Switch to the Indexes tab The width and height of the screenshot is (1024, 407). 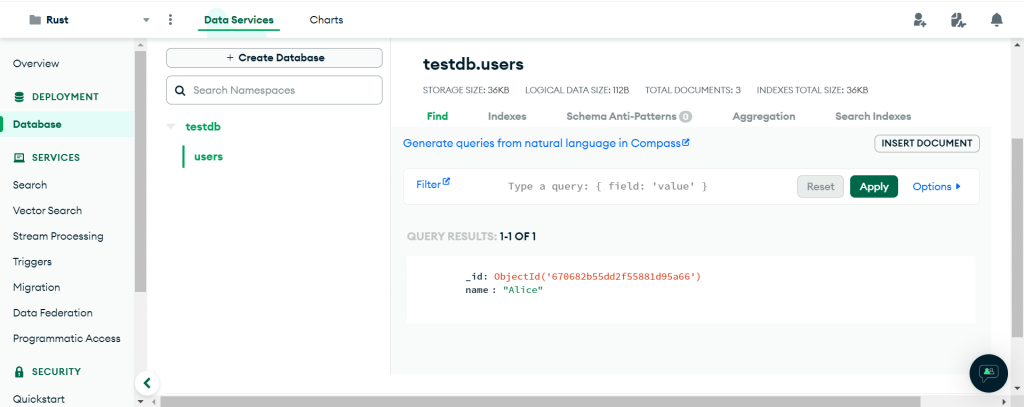(507, 116)
